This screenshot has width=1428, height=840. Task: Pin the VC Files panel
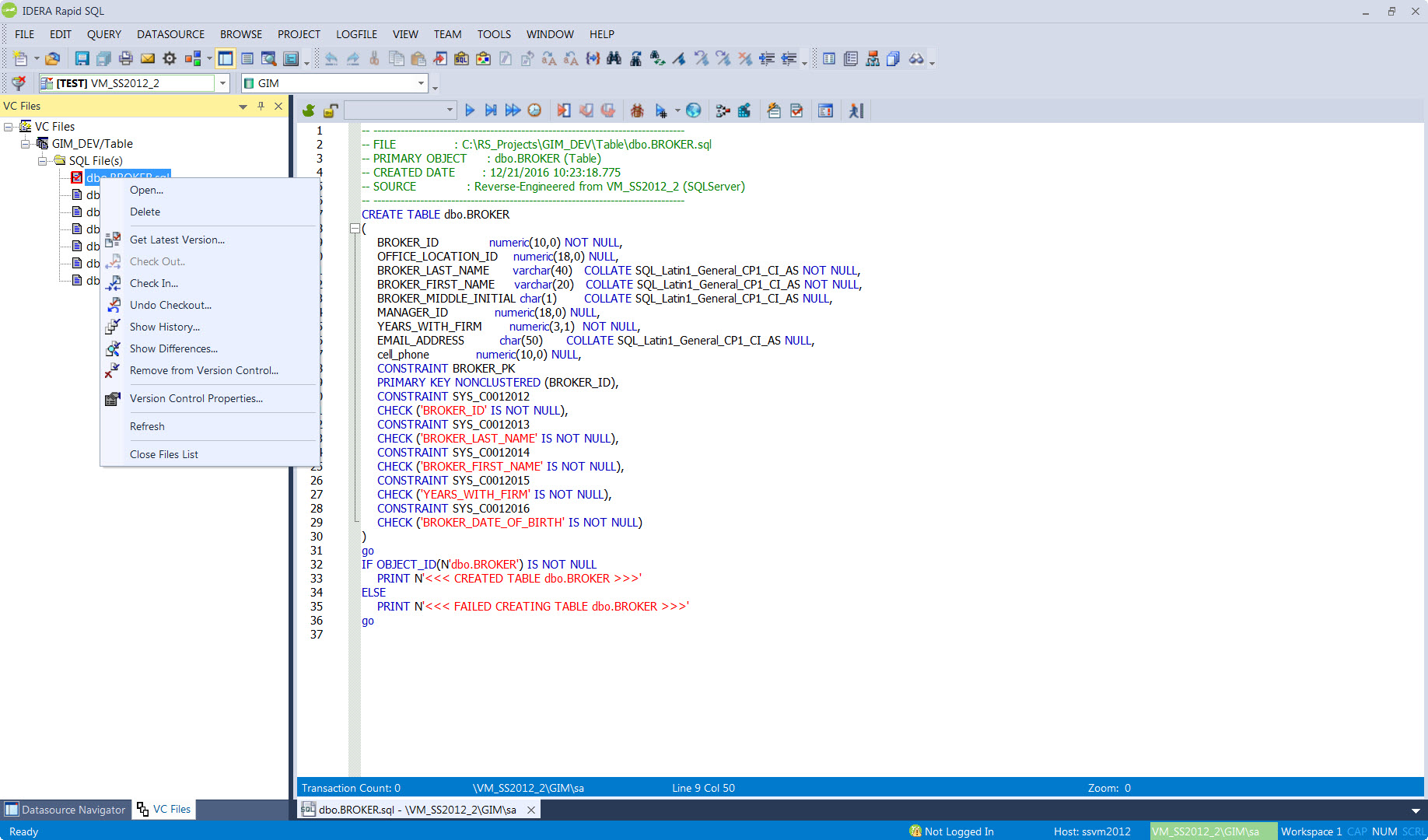pyautogui.click(x=261, y=106)
